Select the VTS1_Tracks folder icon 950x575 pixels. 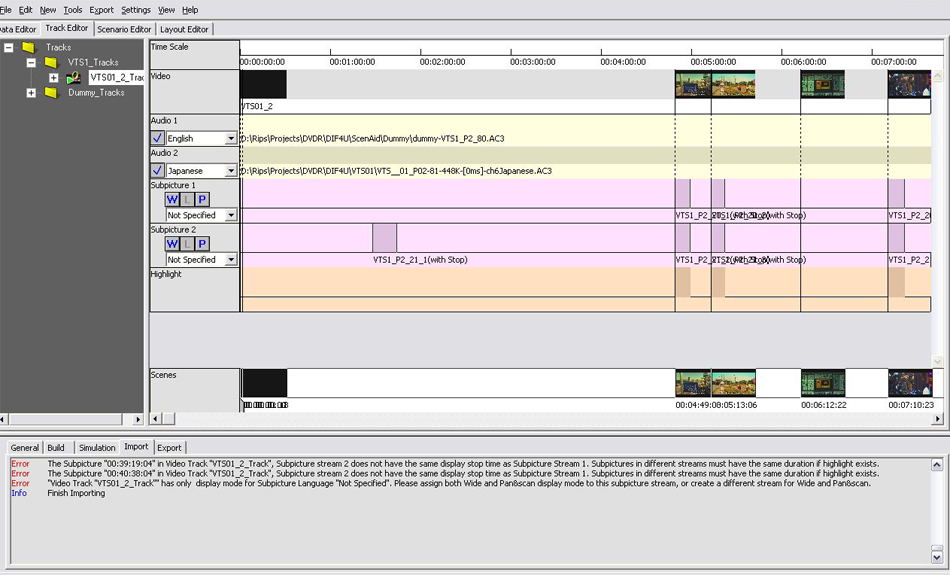coord(51,62)
